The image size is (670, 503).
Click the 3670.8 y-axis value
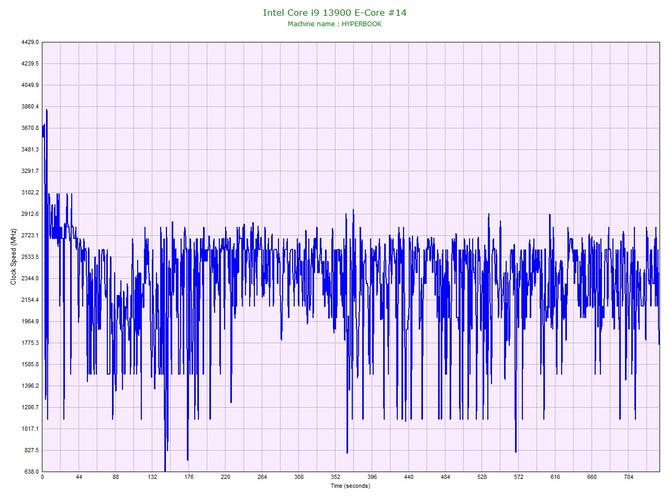pyautogui.click(x=30, y=128)
